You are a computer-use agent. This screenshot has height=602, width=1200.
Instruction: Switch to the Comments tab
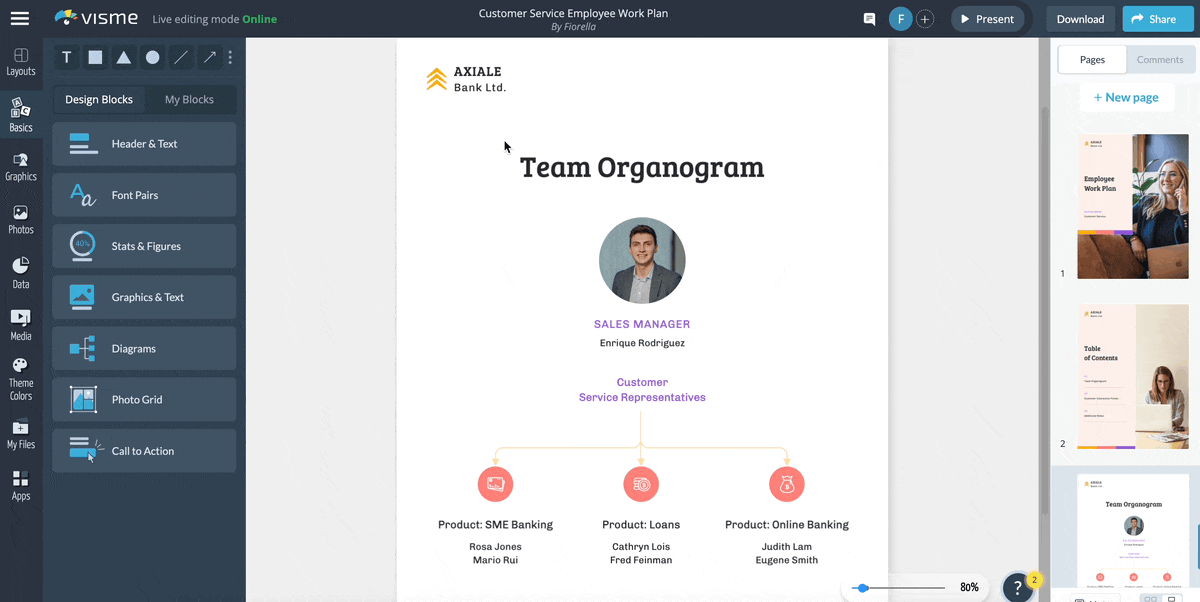click(x=1160, y=60)
